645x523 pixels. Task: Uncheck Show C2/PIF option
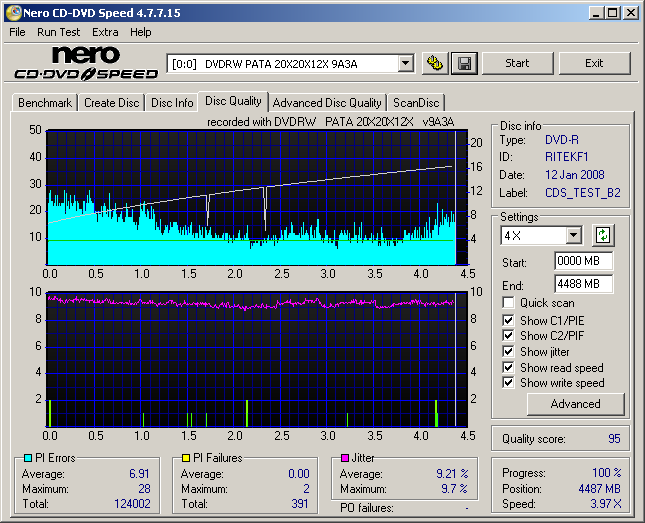pos(508,336)
